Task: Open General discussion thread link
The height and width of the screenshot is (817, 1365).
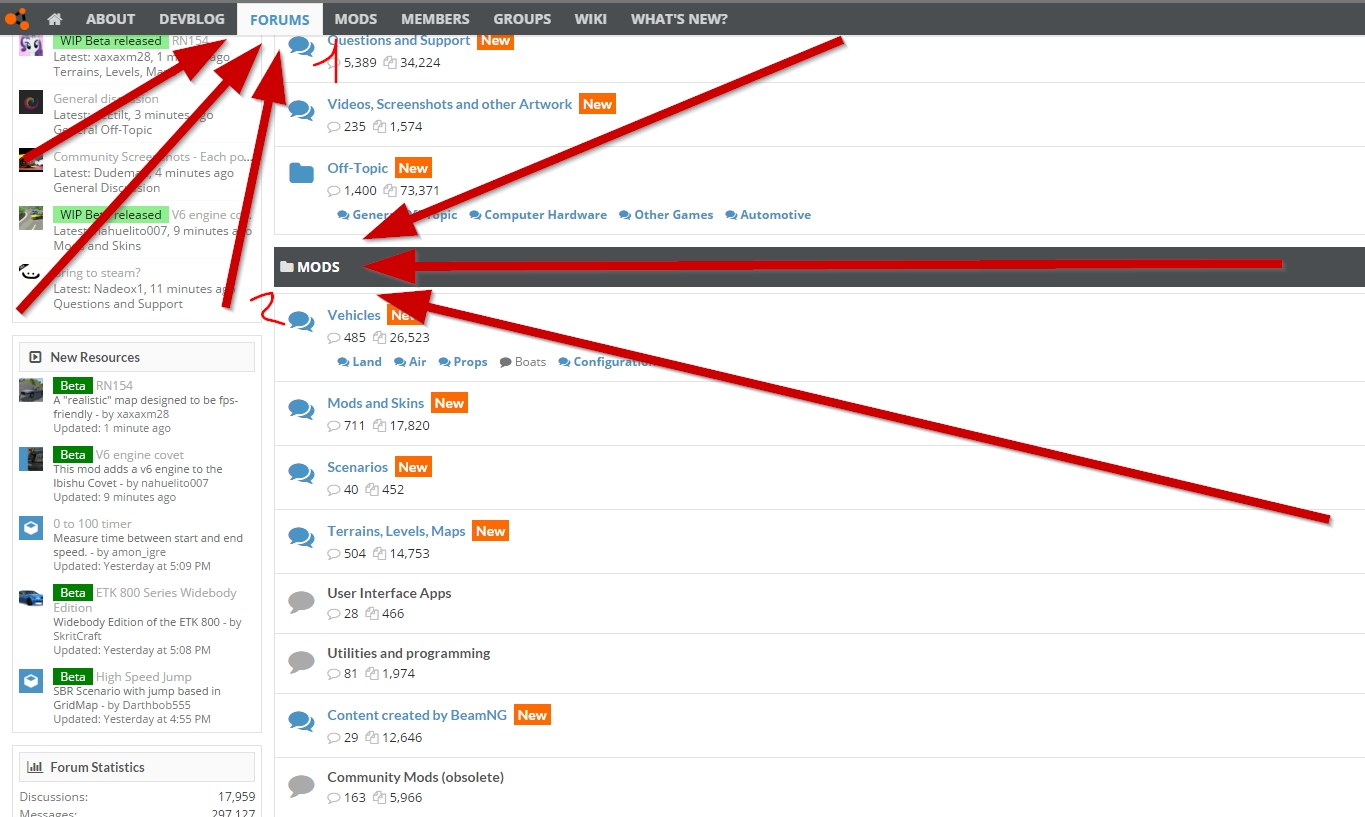Action: (x=106, y=99)
